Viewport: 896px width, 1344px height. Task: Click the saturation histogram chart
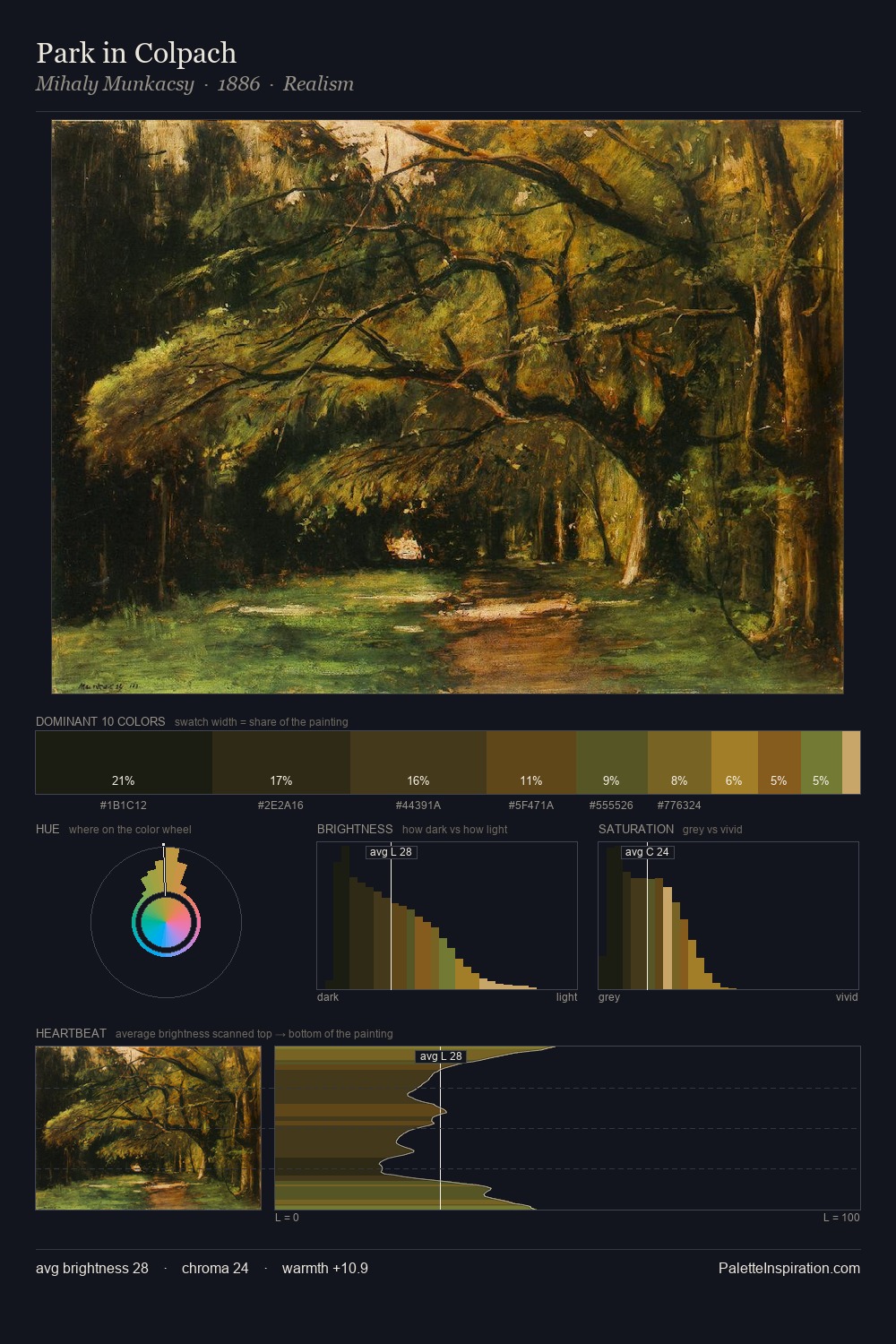point(728,916)
